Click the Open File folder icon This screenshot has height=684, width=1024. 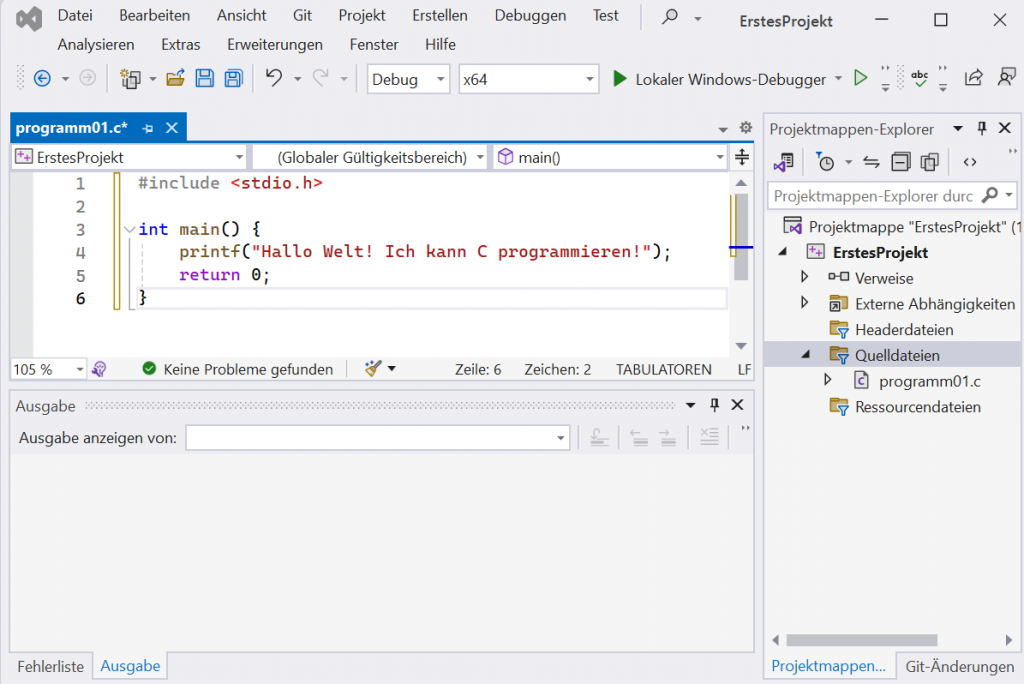click(176, 79)
